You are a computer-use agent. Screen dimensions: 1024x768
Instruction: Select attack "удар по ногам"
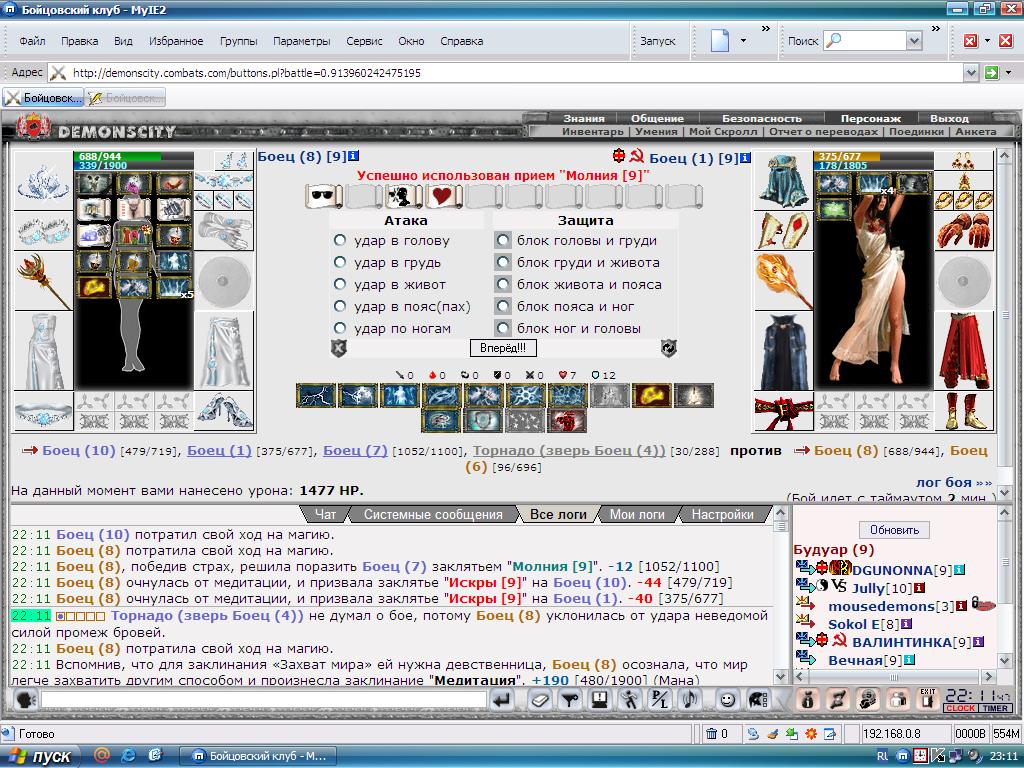pyautogui.click(x=340, y=328)
